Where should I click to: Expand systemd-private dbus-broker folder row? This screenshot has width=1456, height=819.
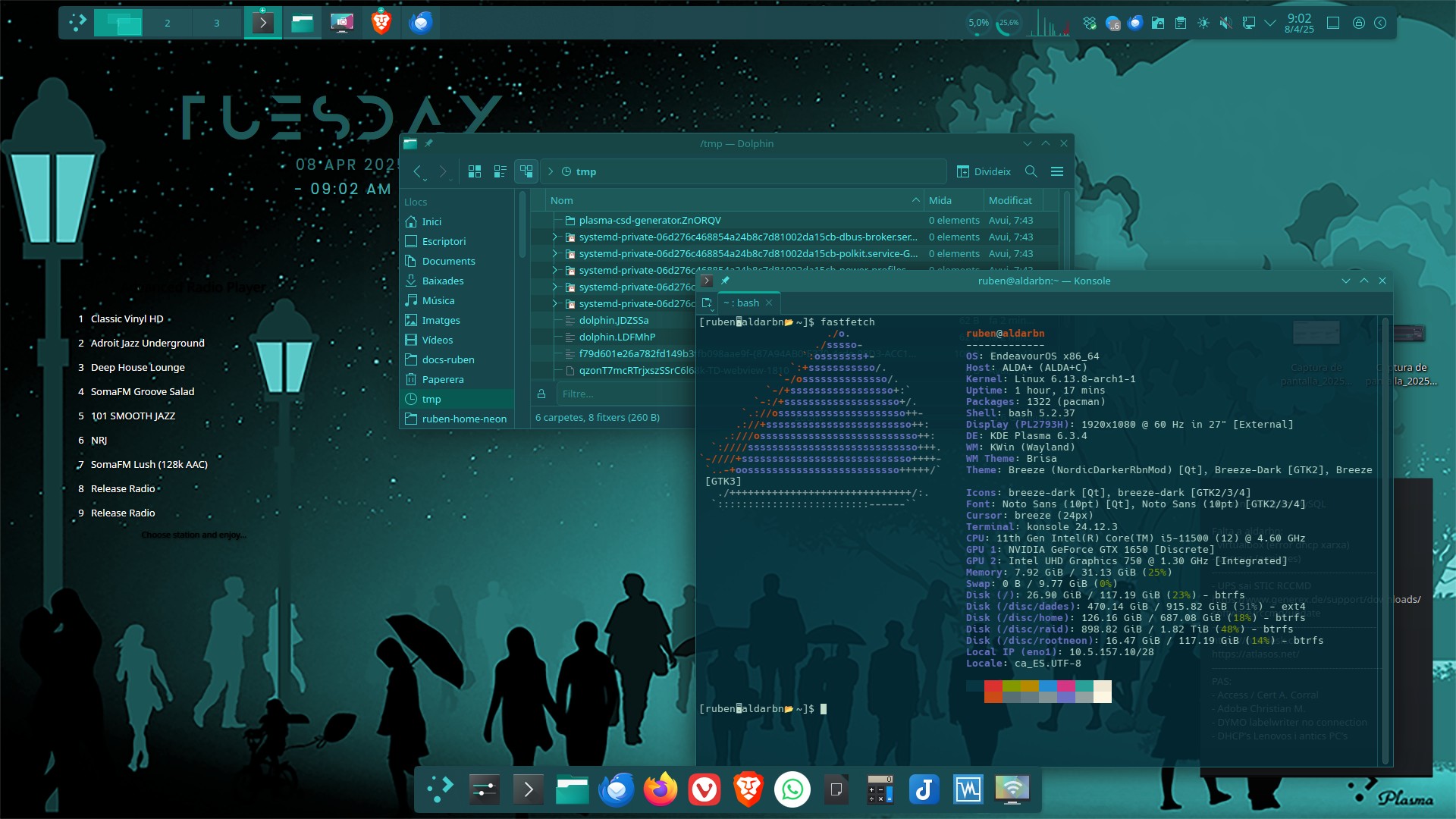[554, 237]
